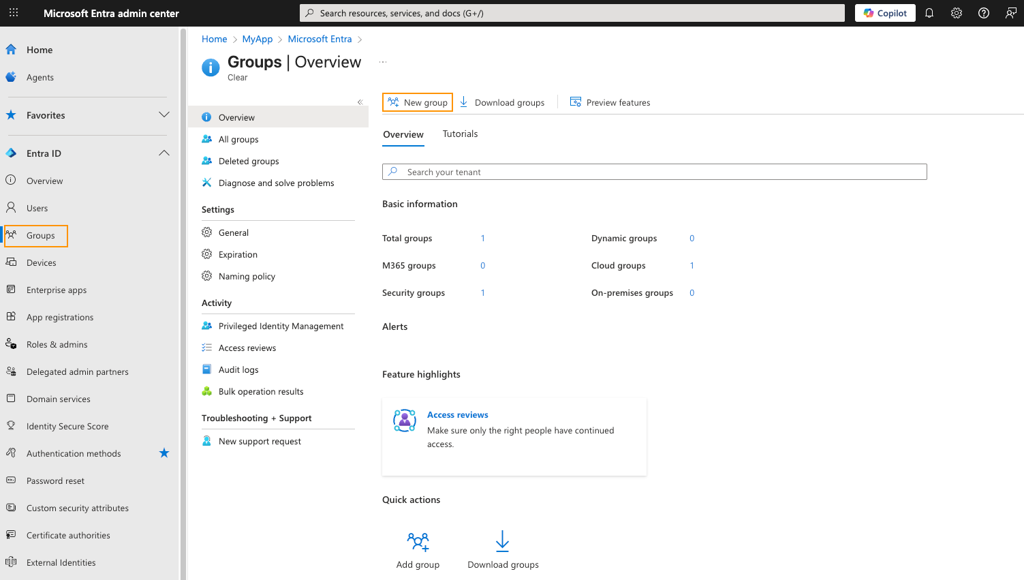Click the Add group quick action
This screenshot has width=1024, height=580.
418,551
